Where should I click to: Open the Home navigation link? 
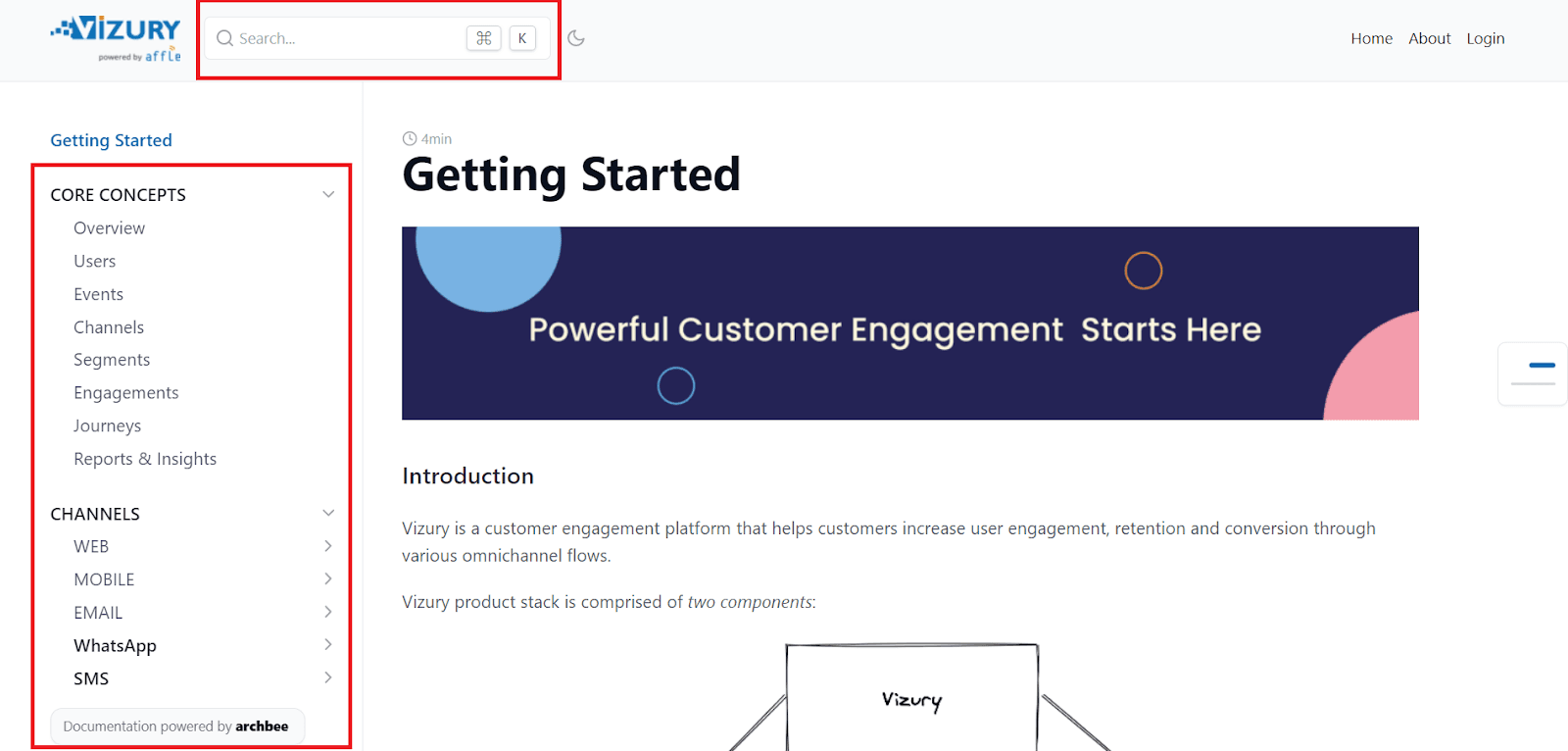(x=1371, y=38)
